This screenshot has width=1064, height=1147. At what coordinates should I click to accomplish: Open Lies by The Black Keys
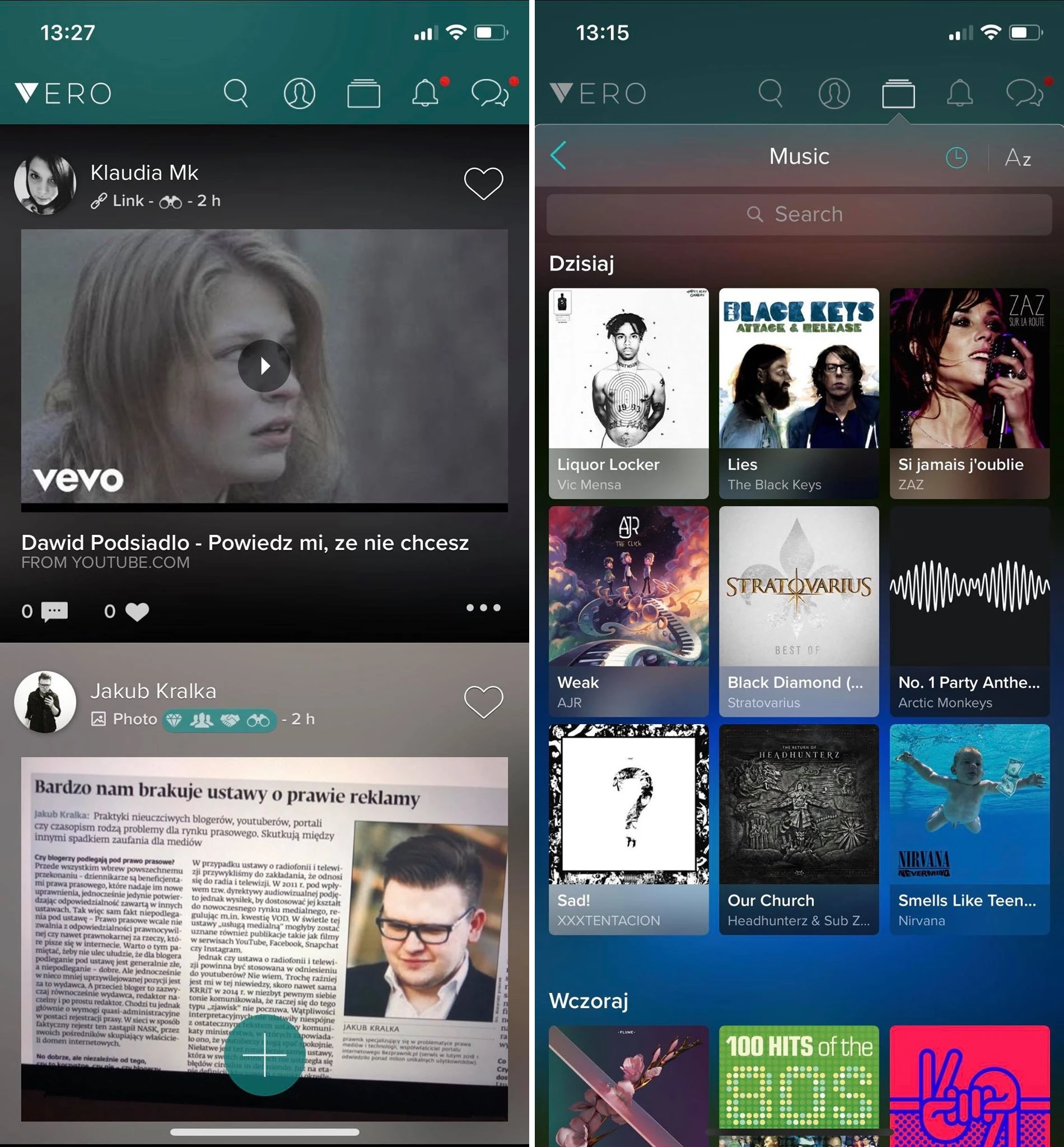tap(799, 393)
